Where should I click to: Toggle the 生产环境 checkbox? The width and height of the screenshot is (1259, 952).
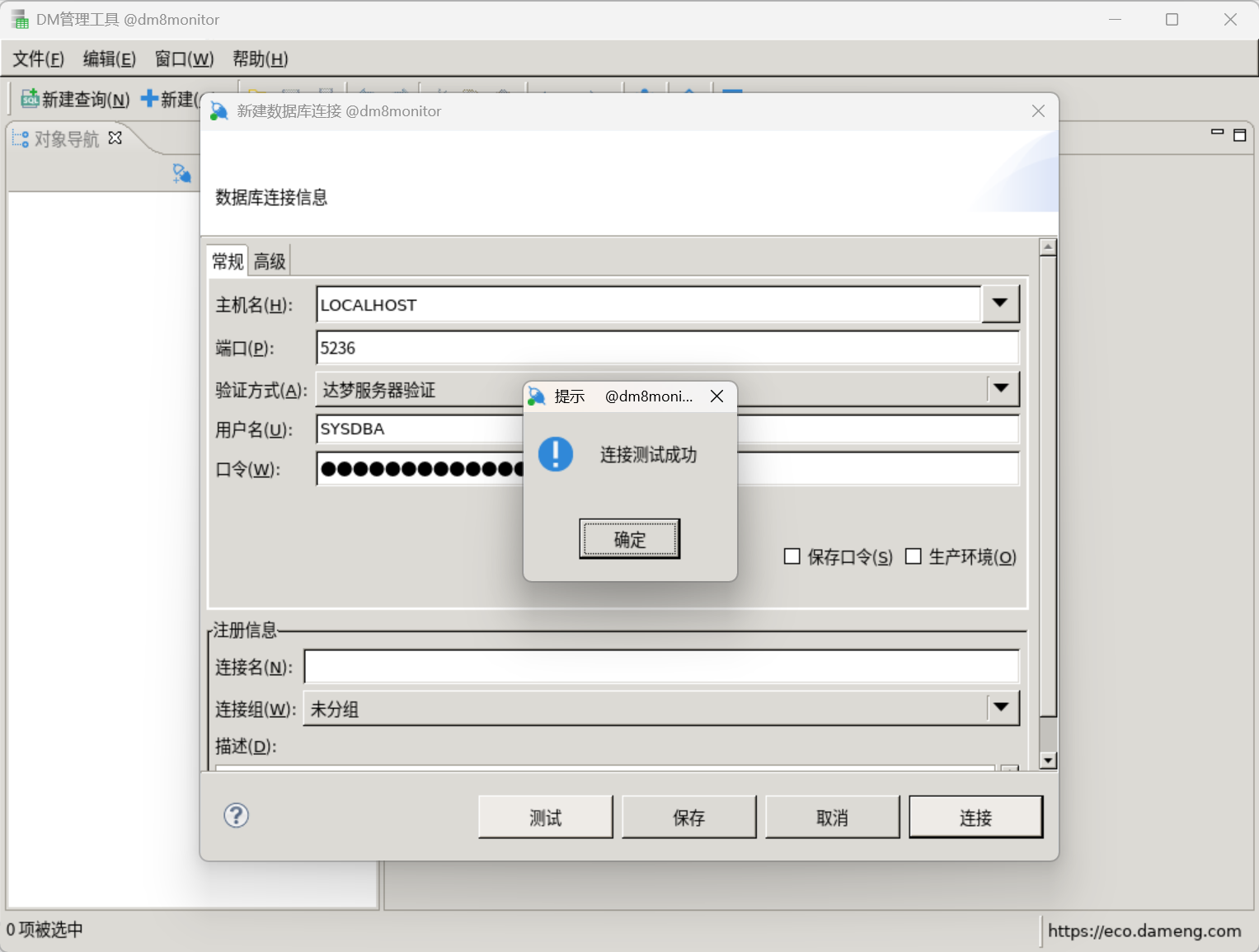click(914, 556)
